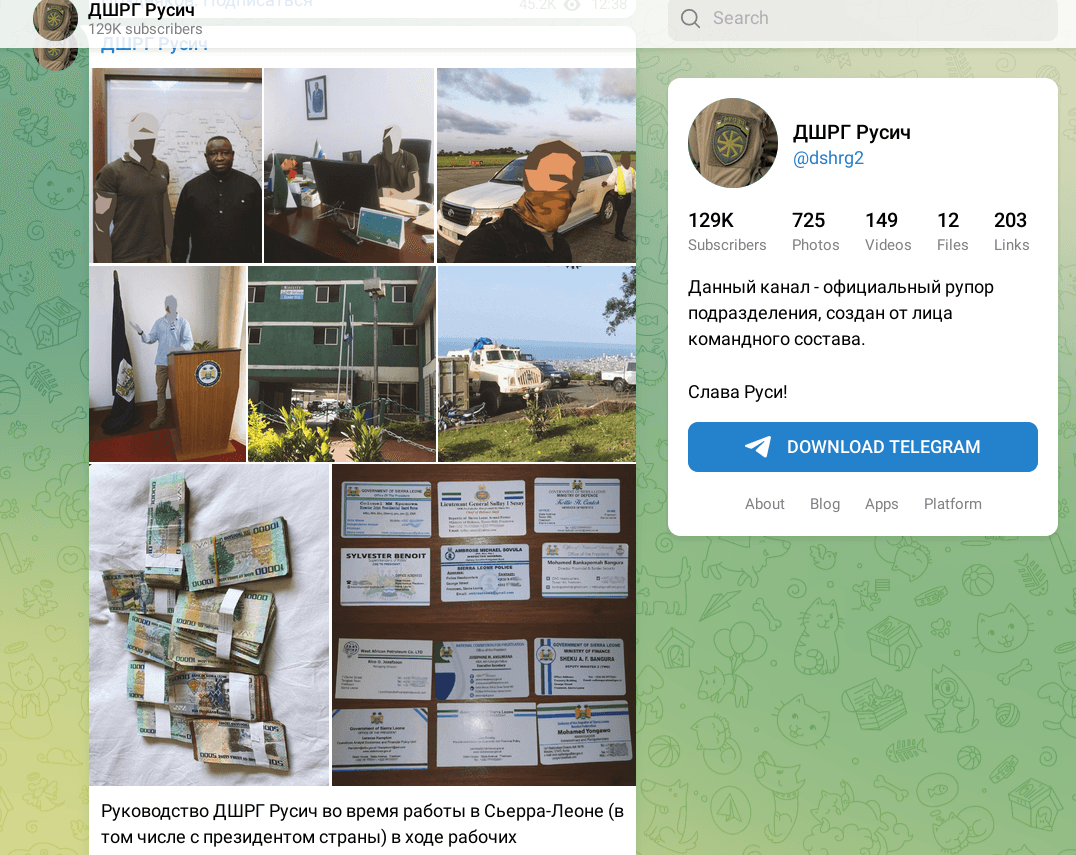Open the business cards photo
The image size is (1076, 855).
484,624
